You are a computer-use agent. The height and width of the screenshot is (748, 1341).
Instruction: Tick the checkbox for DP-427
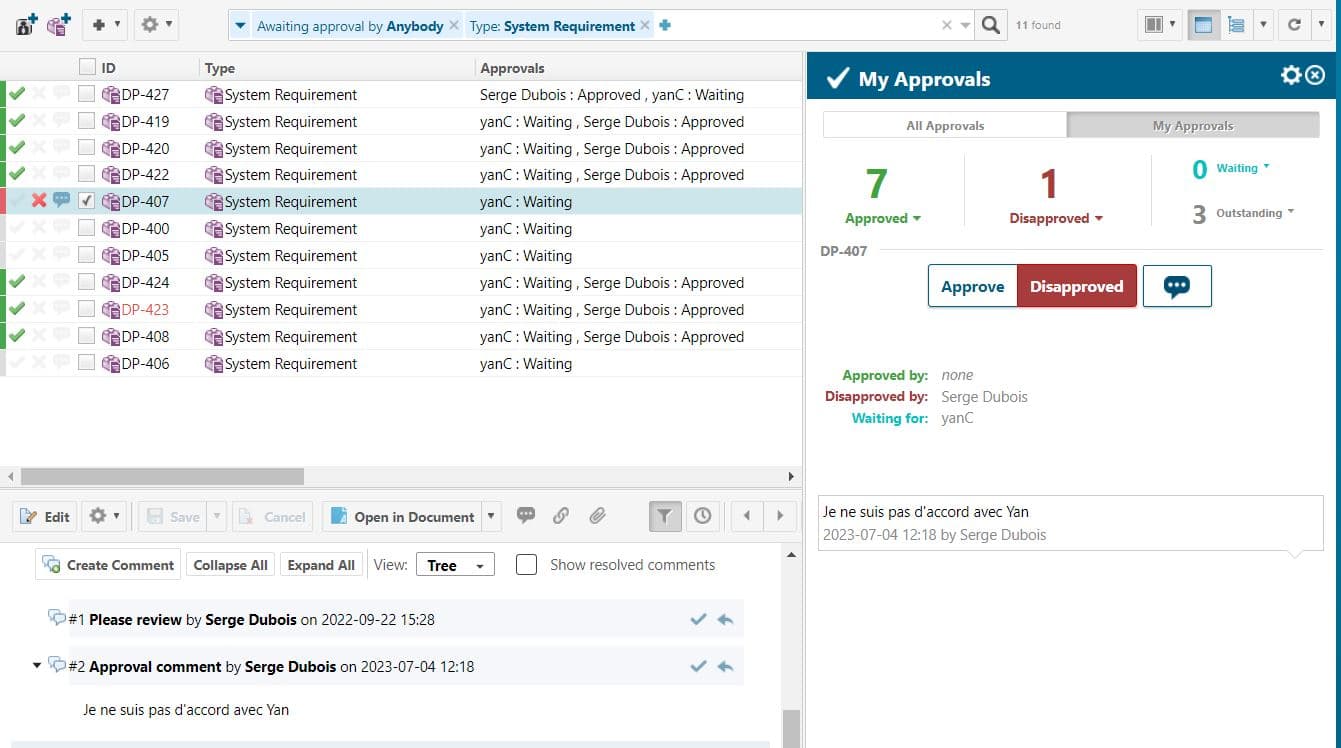point(87,95)
